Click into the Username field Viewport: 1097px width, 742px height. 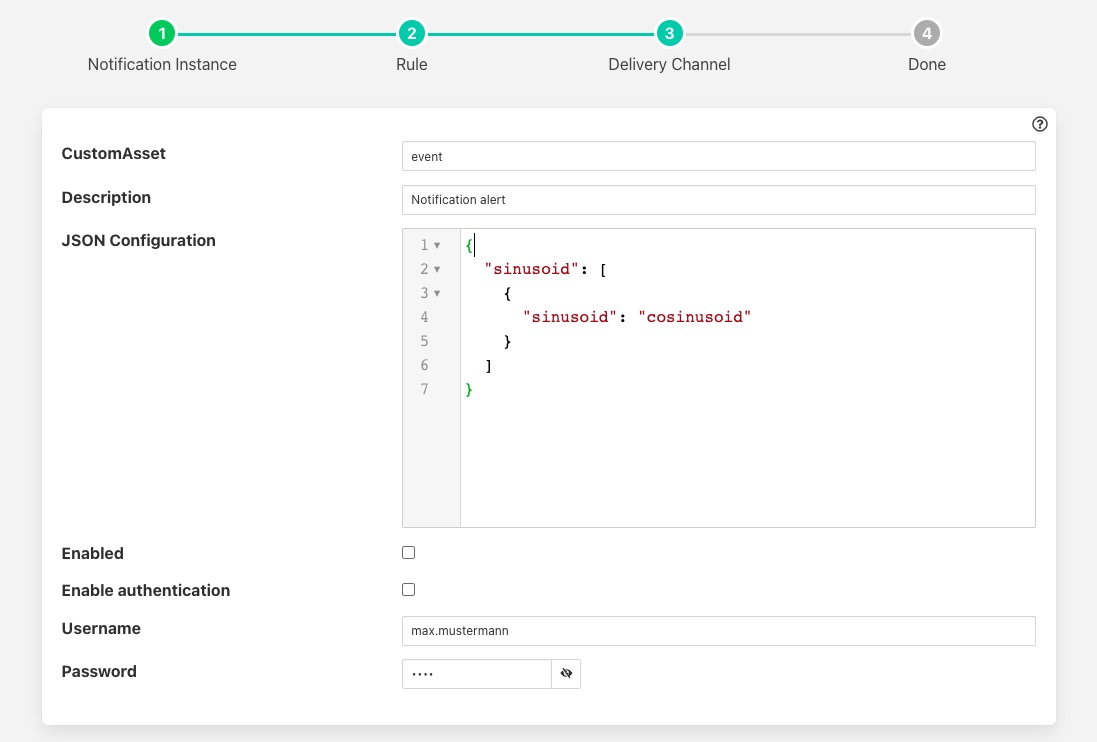coord(718,631)
